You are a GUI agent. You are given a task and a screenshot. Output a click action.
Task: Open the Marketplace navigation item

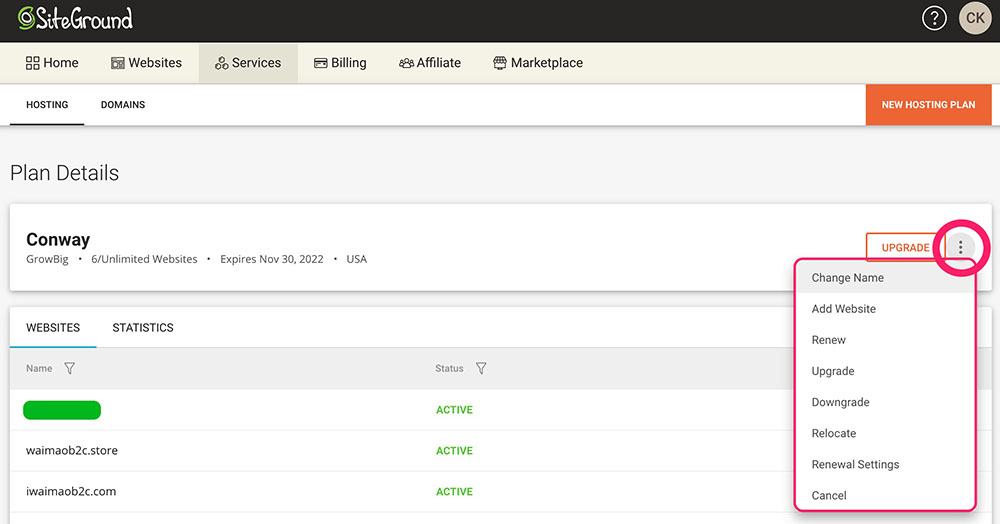[x=538, y=63]
